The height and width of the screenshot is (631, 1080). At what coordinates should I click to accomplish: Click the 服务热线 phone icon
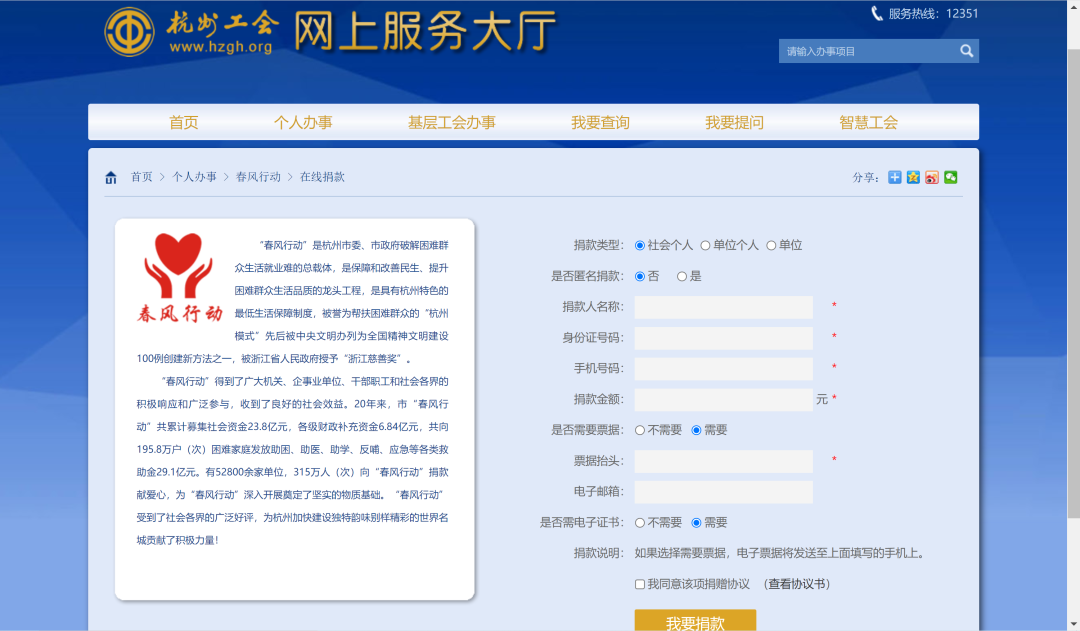(x=877, y=14)
